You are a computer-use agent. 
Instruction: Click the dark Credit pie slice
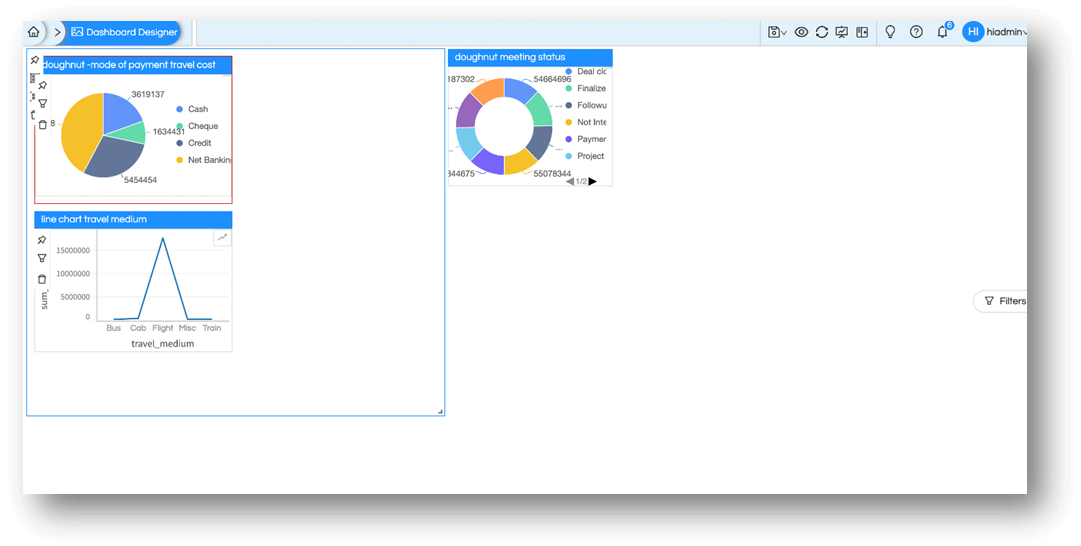coord(117,156)
